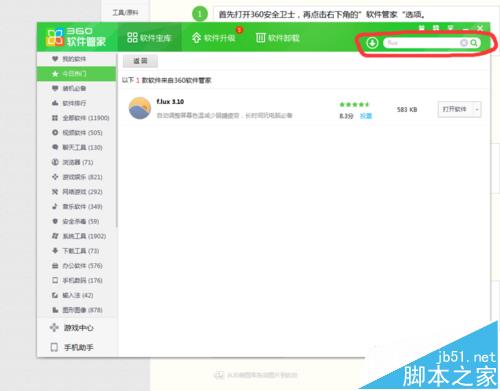Clear the search box with the X icon
This screenshot has height=391, width=500.
[464, 43]
